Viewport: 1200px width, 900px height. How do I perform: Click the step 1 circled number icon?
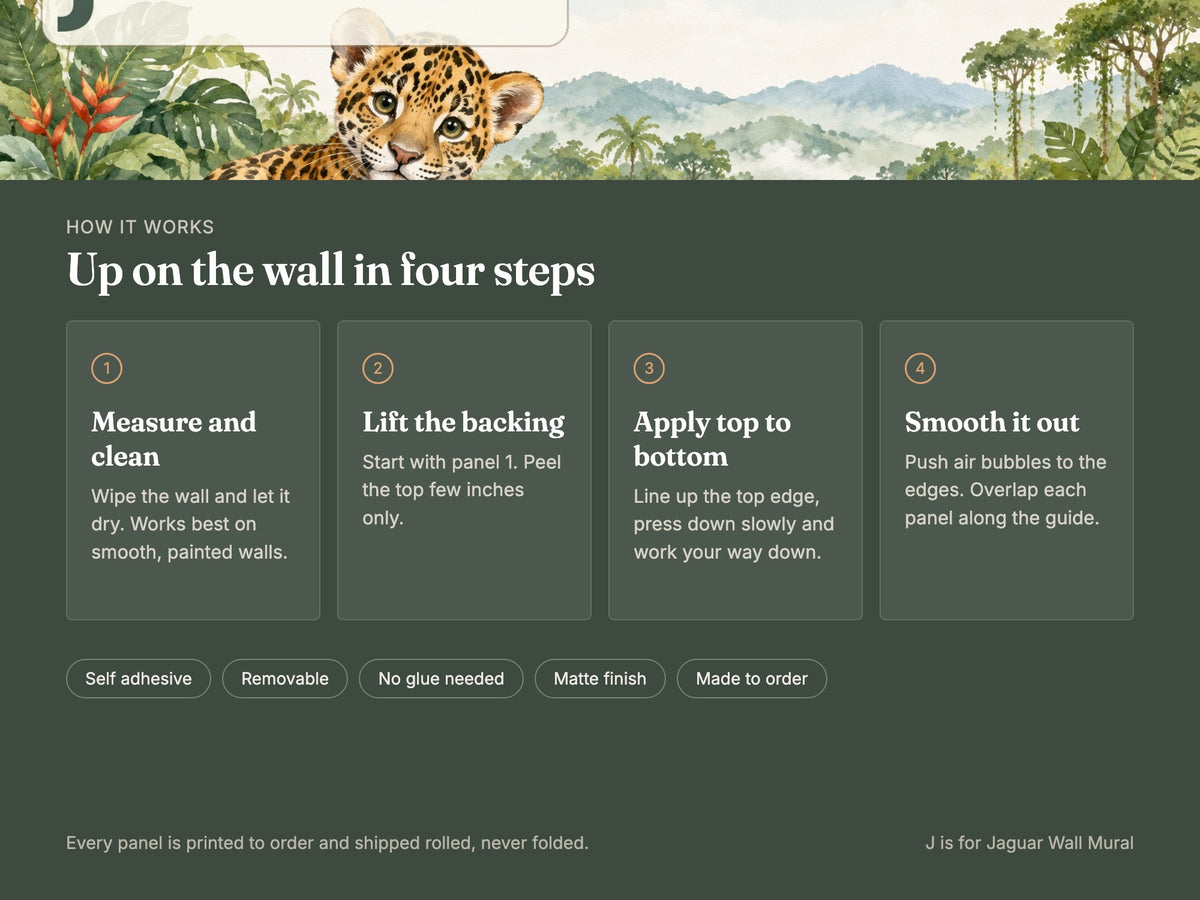pos(107,369)
